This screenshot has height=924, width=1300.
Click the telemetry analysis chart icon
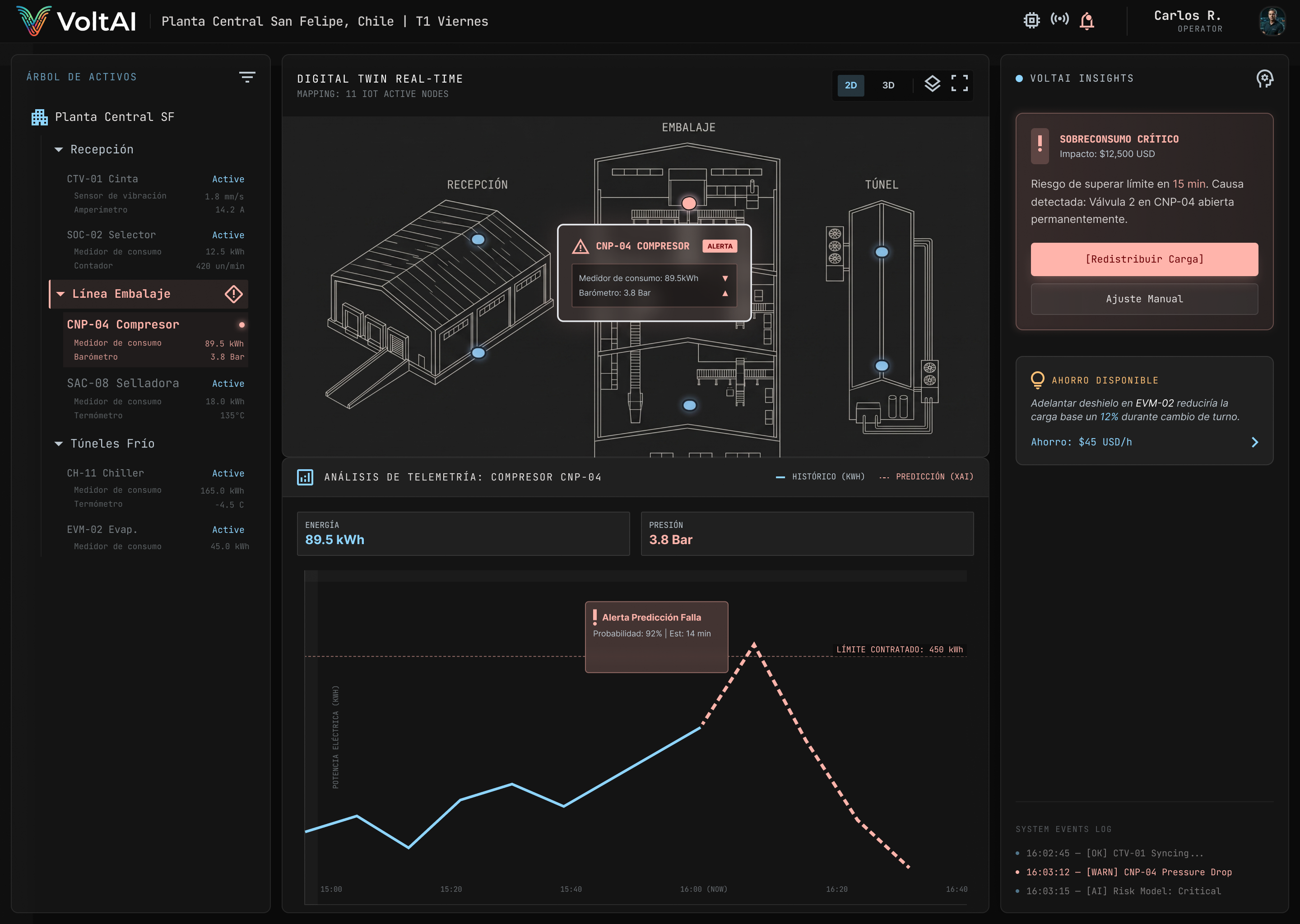pos(305,477)
